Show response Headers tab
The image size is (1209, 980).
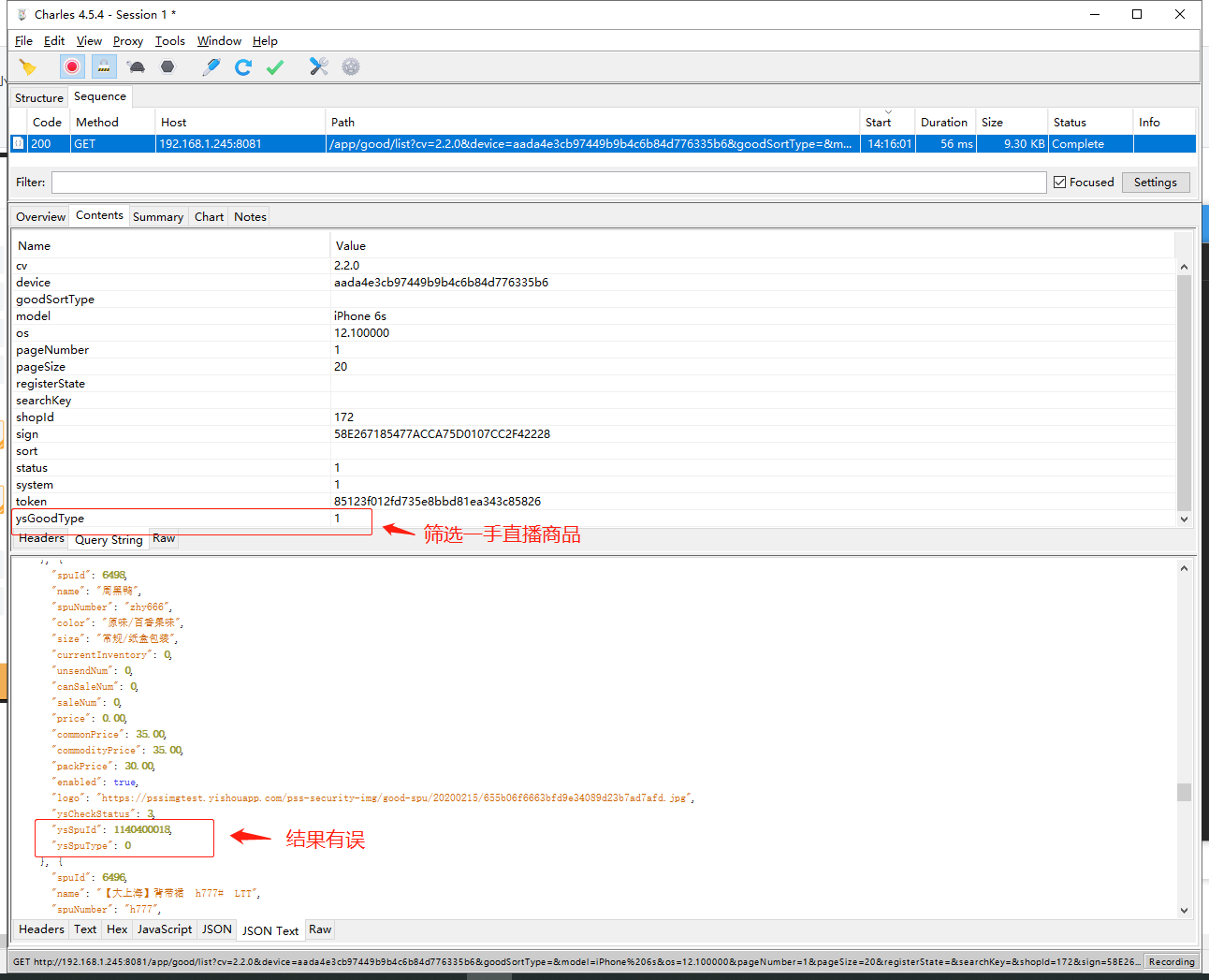click(x=41, y=929)
